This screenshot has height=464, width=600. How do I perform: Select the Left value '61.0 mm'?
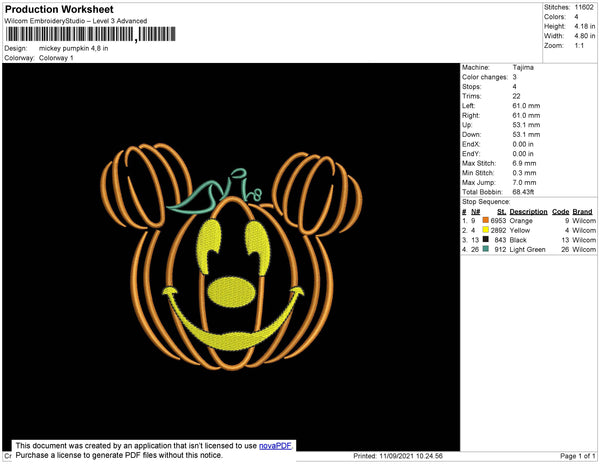click(x=526, y=106)
